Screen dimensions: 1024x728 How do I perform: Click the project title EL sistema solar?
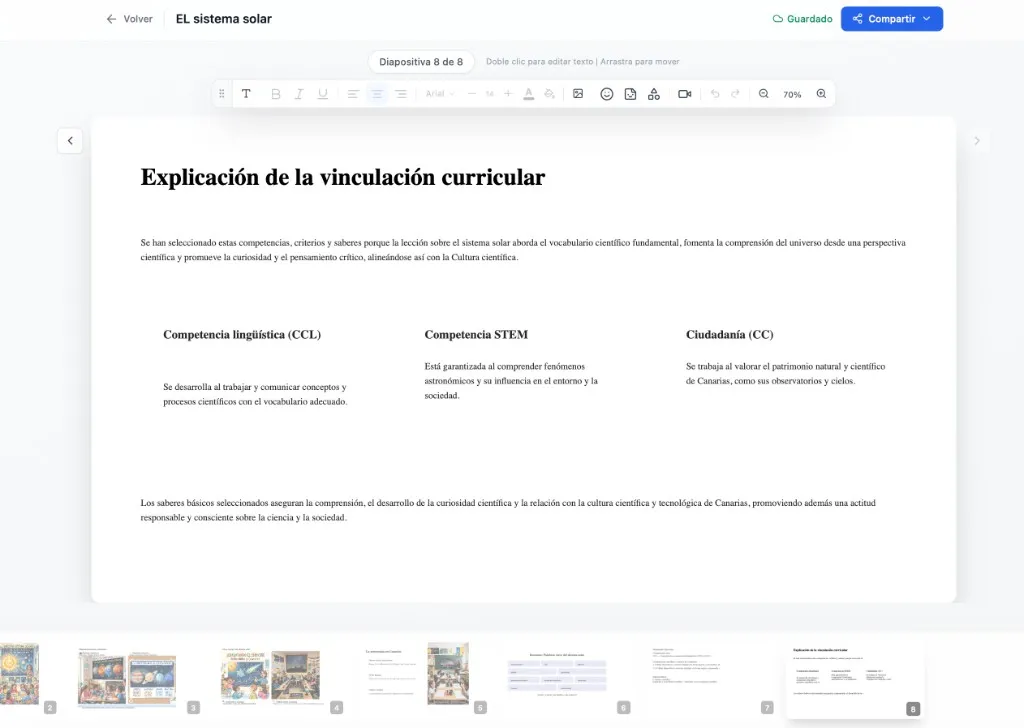coord(224,19)
